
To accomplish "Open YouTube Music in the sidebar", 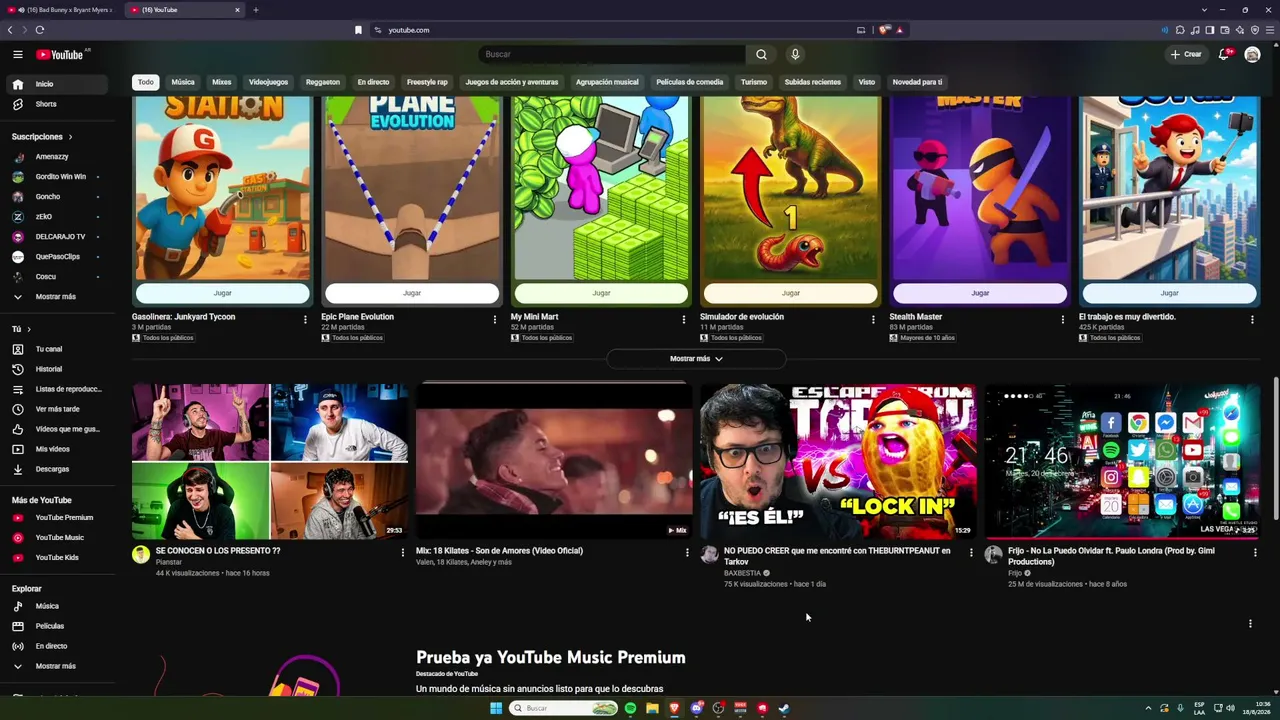I will point(56,537).
